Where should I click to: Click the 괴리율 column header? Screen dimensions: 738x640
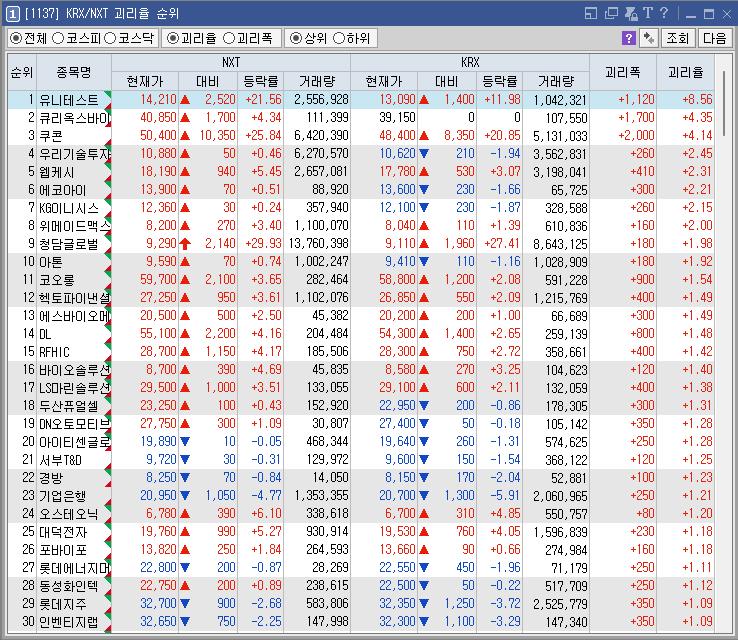pos(685,72)
